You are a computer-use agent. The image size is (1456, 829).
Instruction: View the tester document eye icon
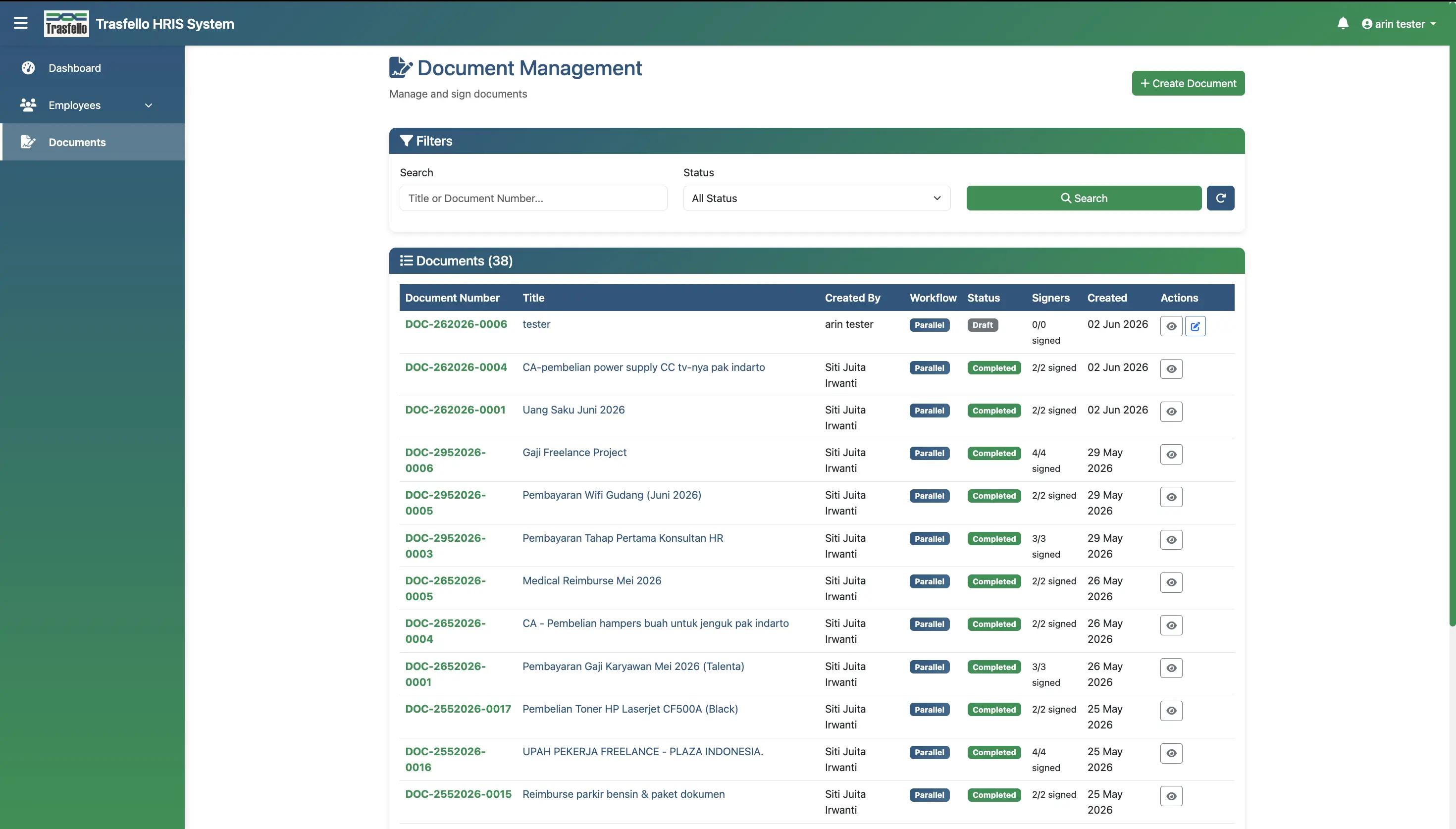coord(1171,326)
